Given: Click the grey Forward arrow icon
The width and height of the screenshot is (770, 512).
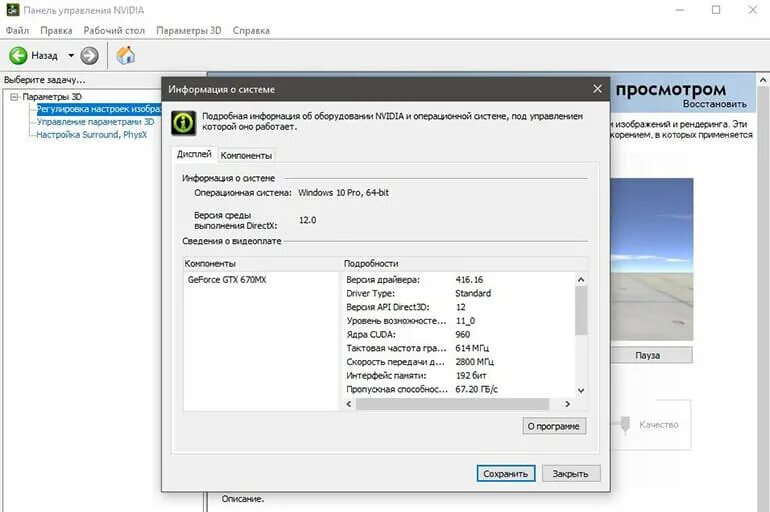Looking at the screenshot, I should click(x=89, y=55).
